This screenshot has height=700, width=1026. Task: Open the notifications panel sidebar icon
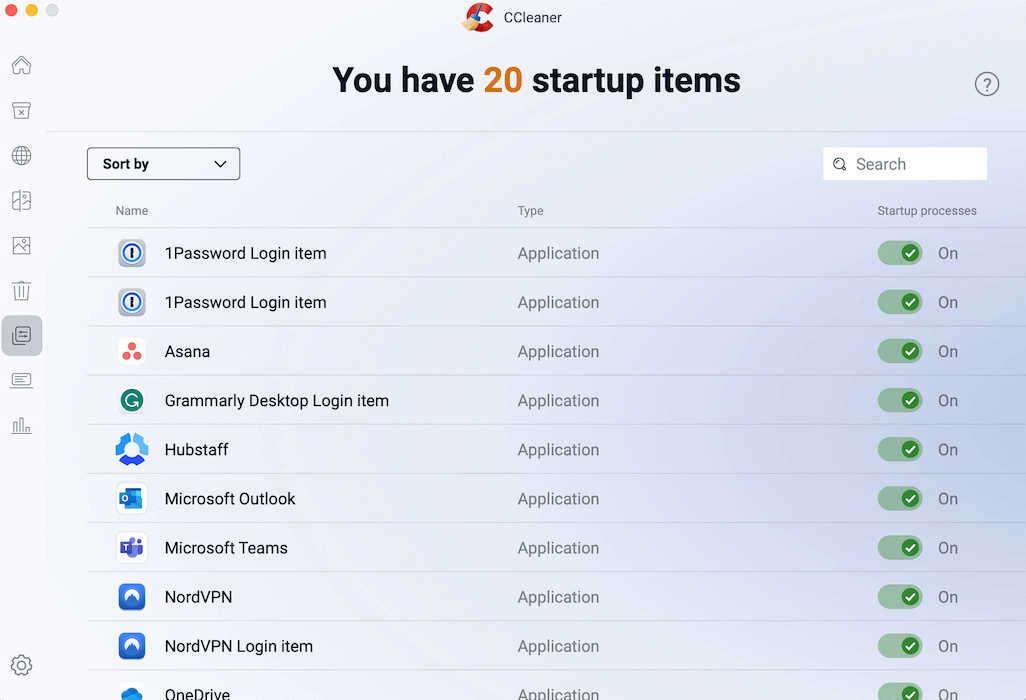click(x=21, y=380)
